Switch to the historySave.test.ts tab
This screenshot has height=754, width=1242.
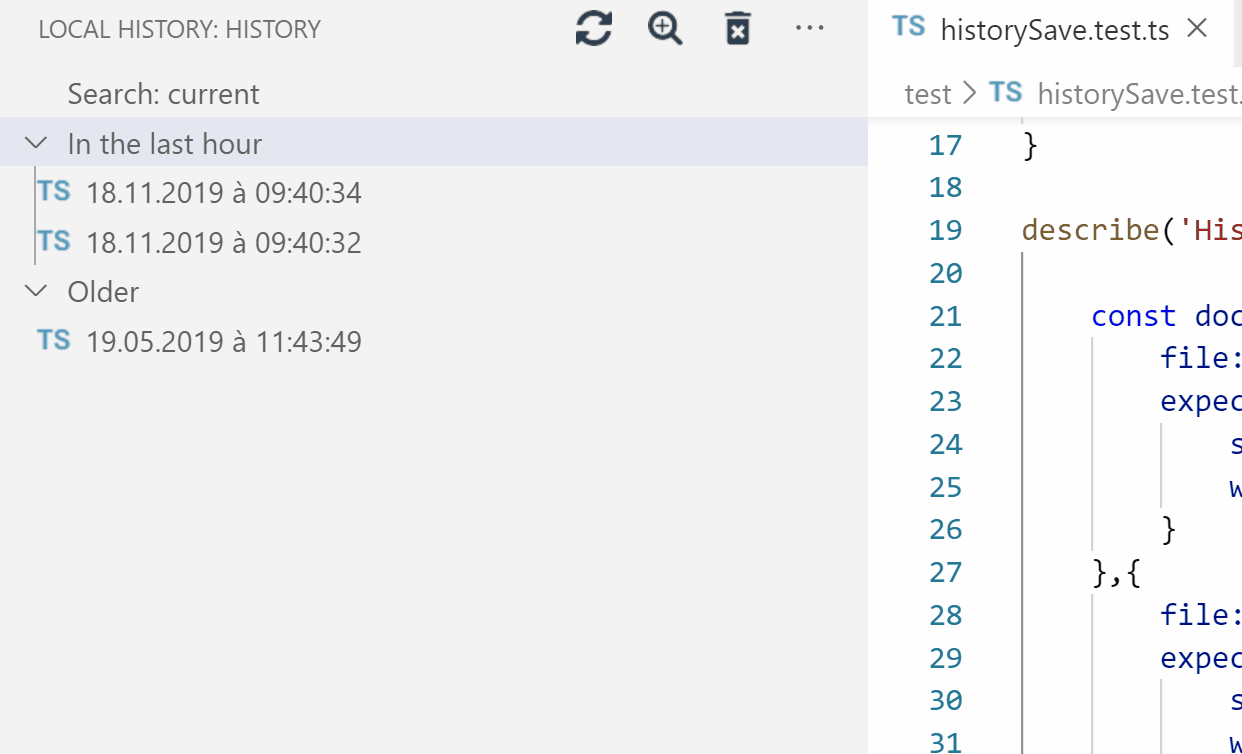coord(1055,29)
